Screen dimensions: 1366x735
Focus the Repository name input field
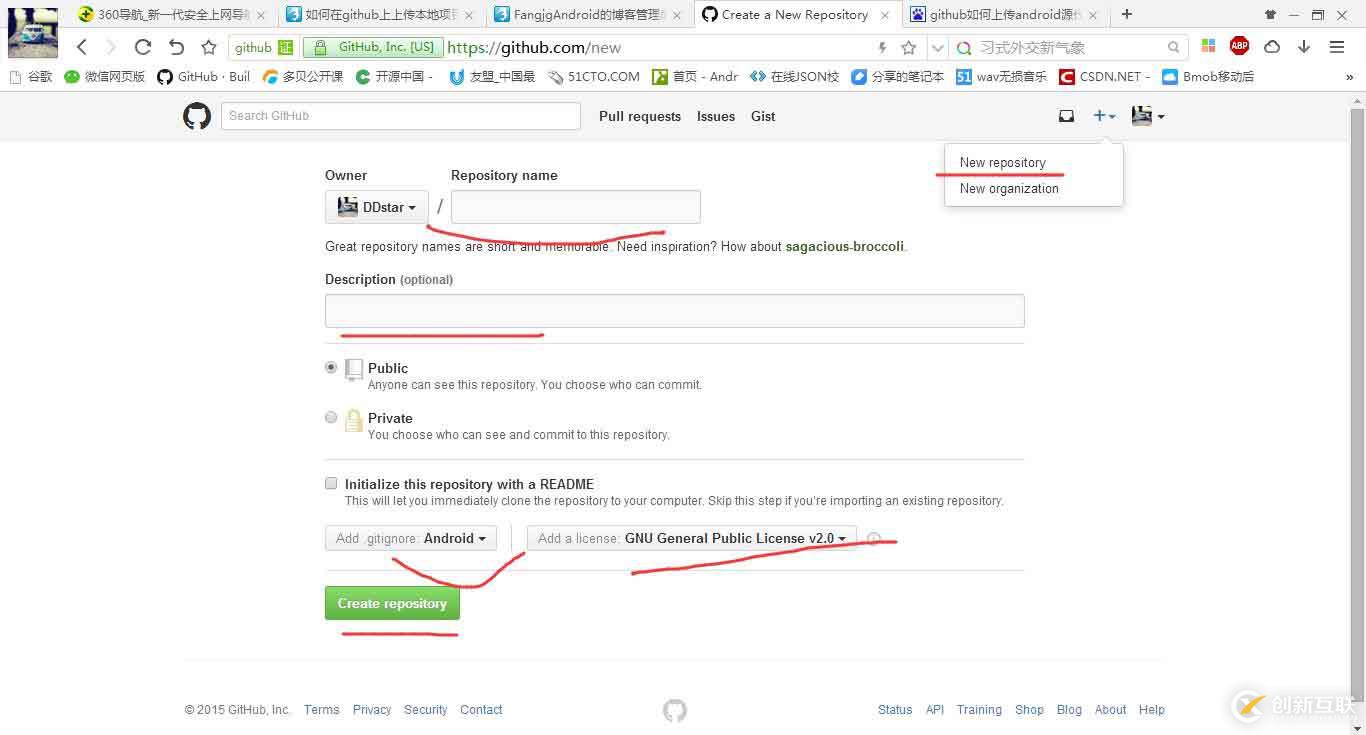[576, 207]
